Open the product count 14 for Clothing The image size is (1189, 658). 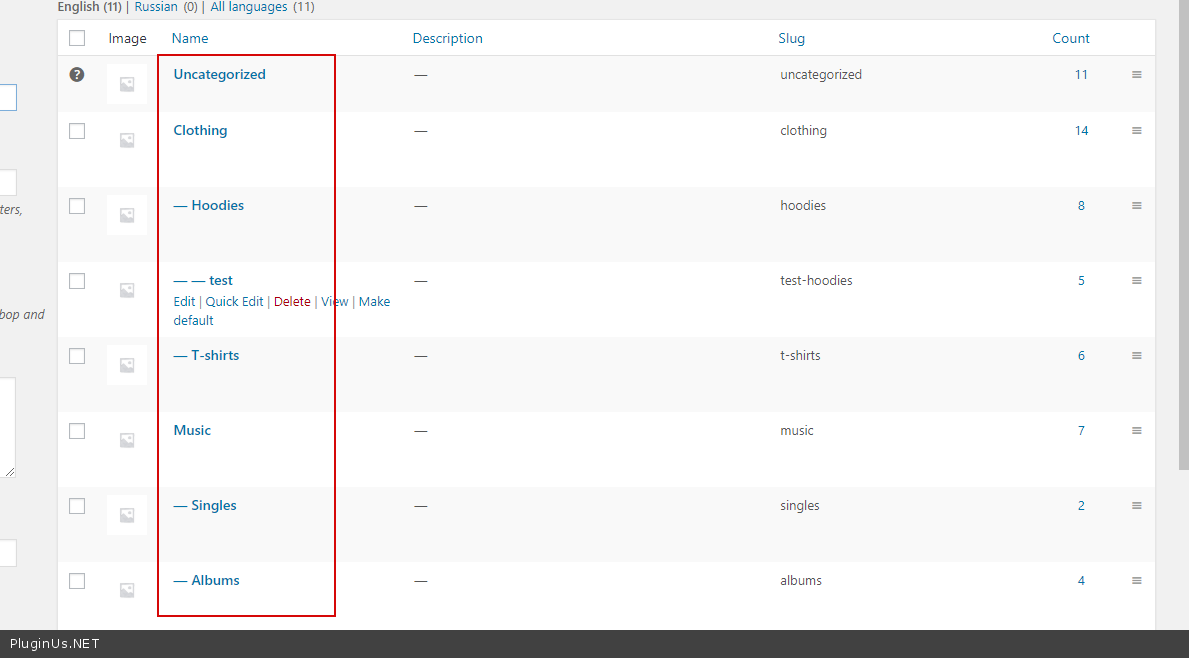coord(1081,131)
